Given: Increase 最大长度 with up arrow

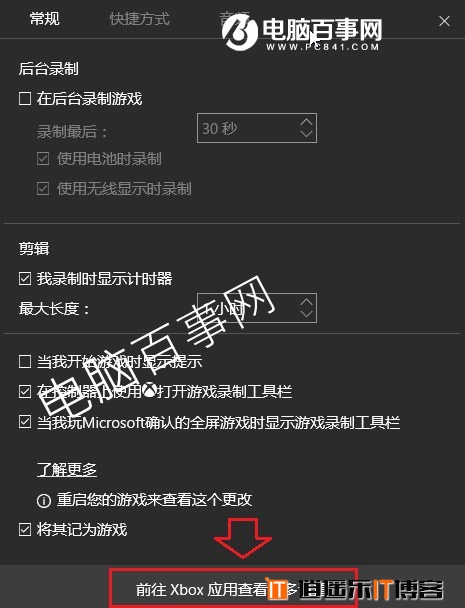Looking at the screenshot, I should (306, 302).
